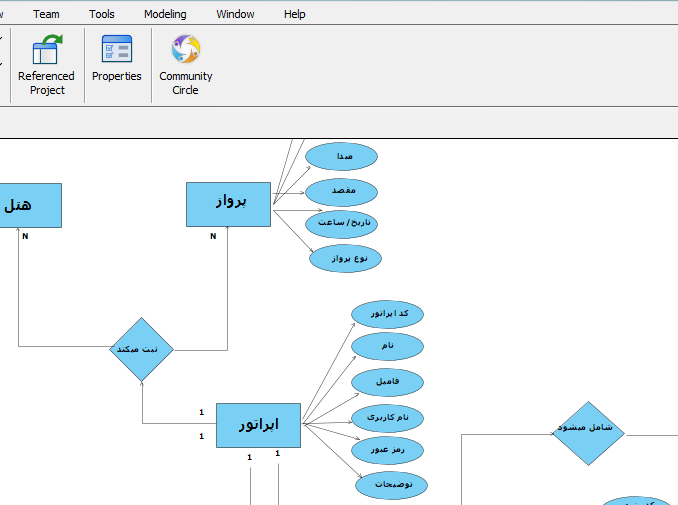Open the Window menu
The width and height of the screenshot is (678, 505).
click(235, 14)
